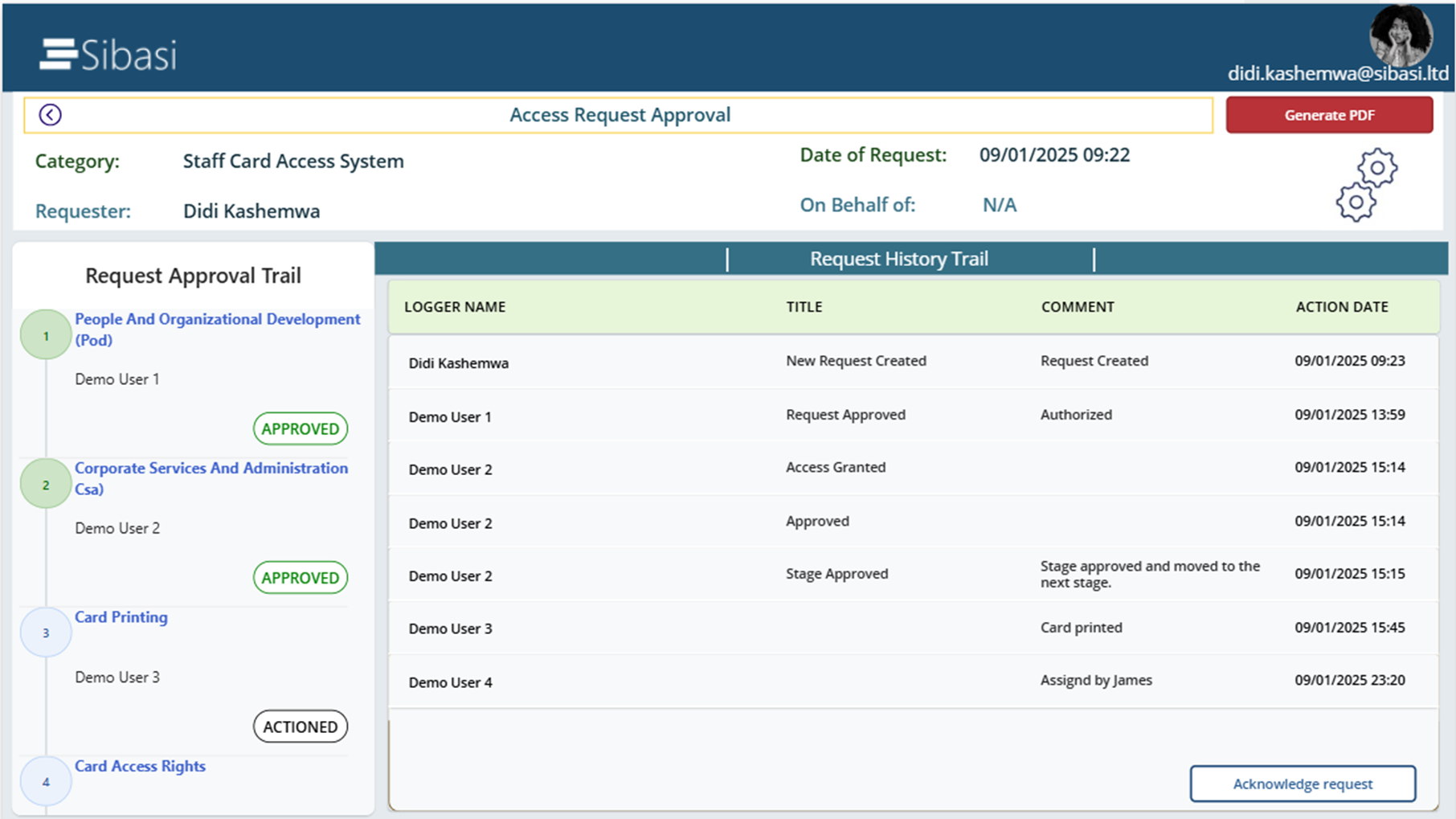The image size is (1456, 819).
Task: Click Date of Request value 09/01/2025 09:22
Action: pos(1054,155)
